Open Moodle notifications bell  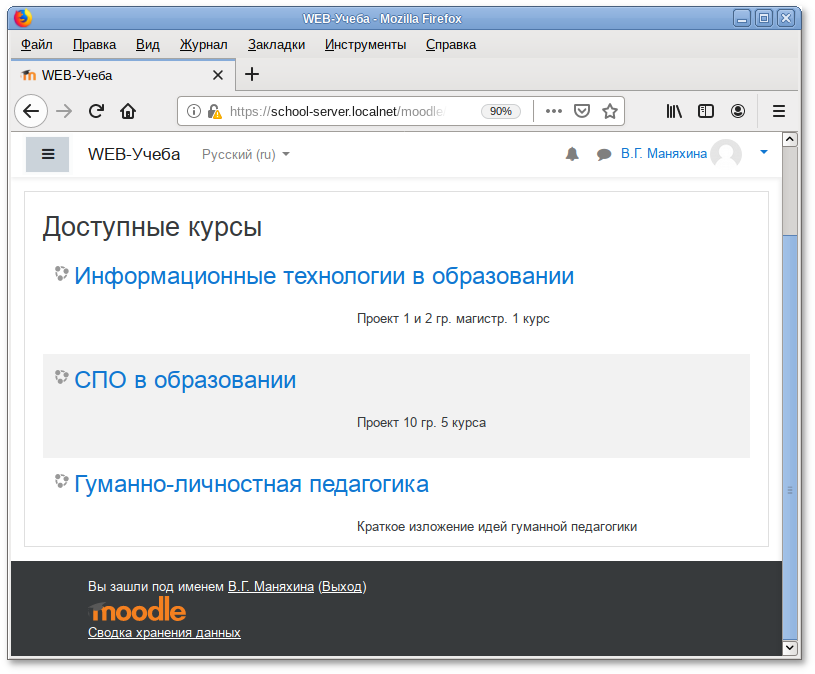click(x=572, y=154)
